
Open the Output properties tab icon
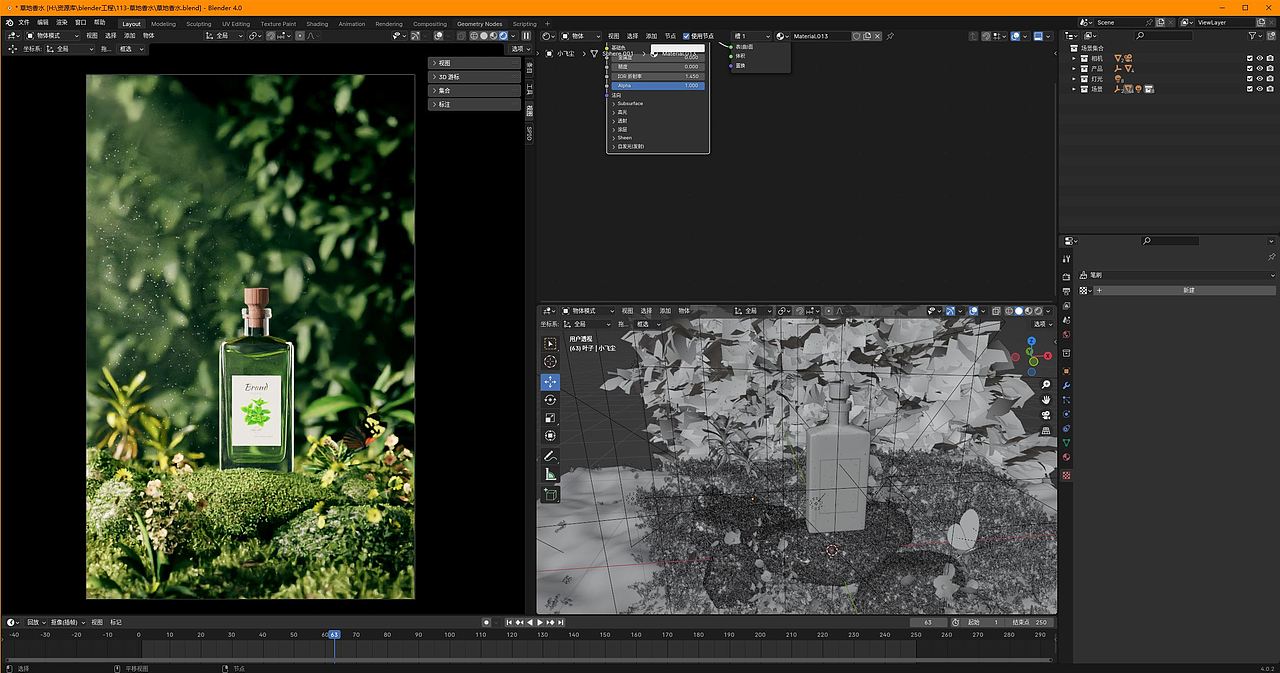coord(1067,291)
